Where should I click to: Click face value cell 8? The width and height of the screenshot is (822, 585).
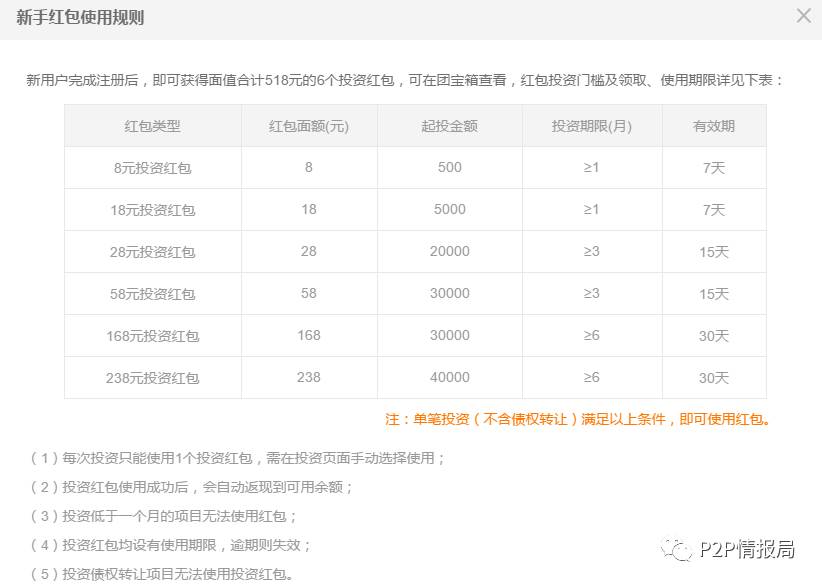click(309, 167)
